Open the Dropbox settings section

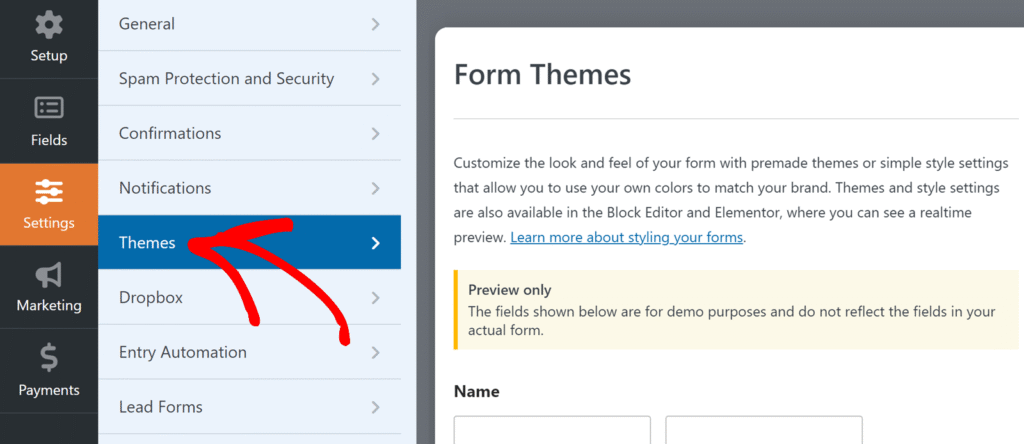[249, 298]
